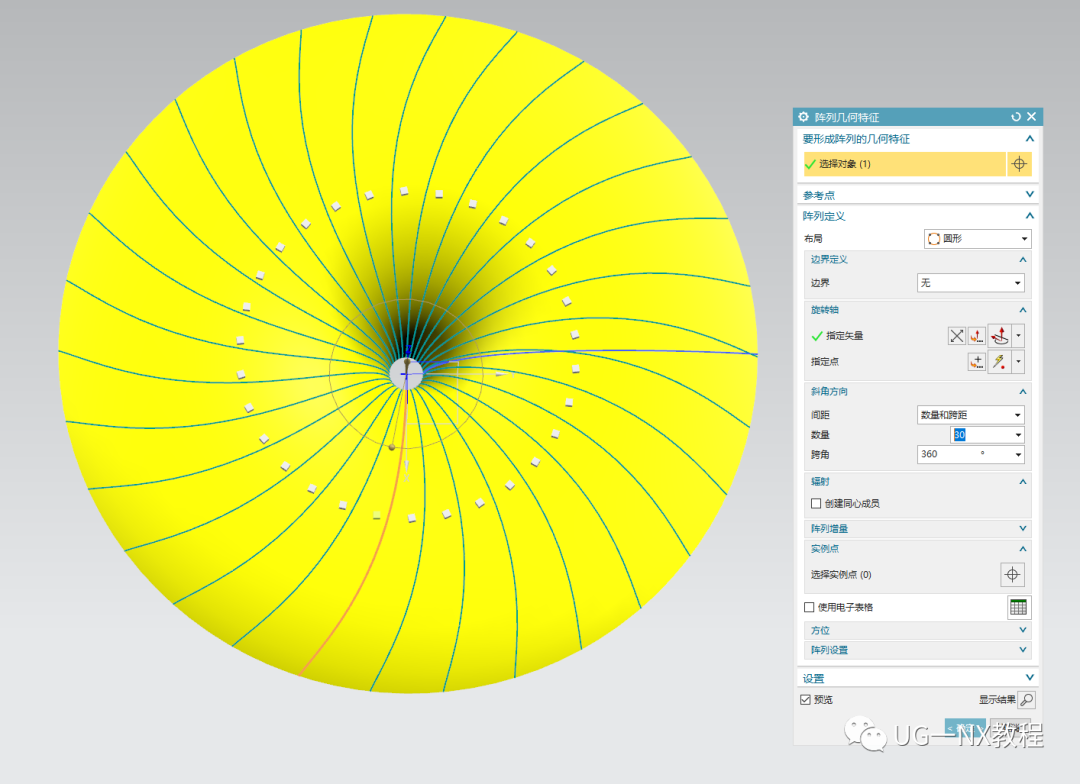
Task: Click the 选择对象 crosshair selection icon
Action: click(1019, 164)
